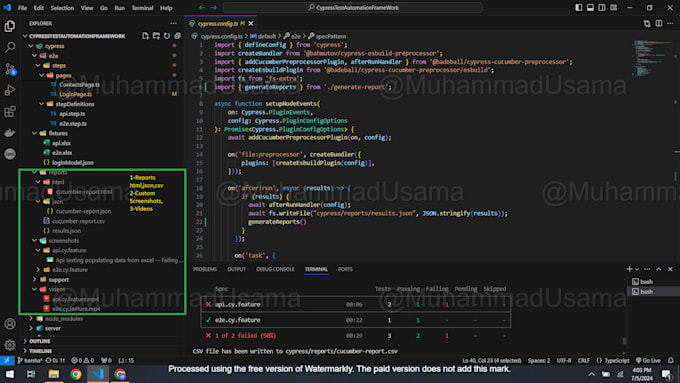Open the Help menu
The width and height of the screenshot is (680, 383).
(x=166, y=8)
